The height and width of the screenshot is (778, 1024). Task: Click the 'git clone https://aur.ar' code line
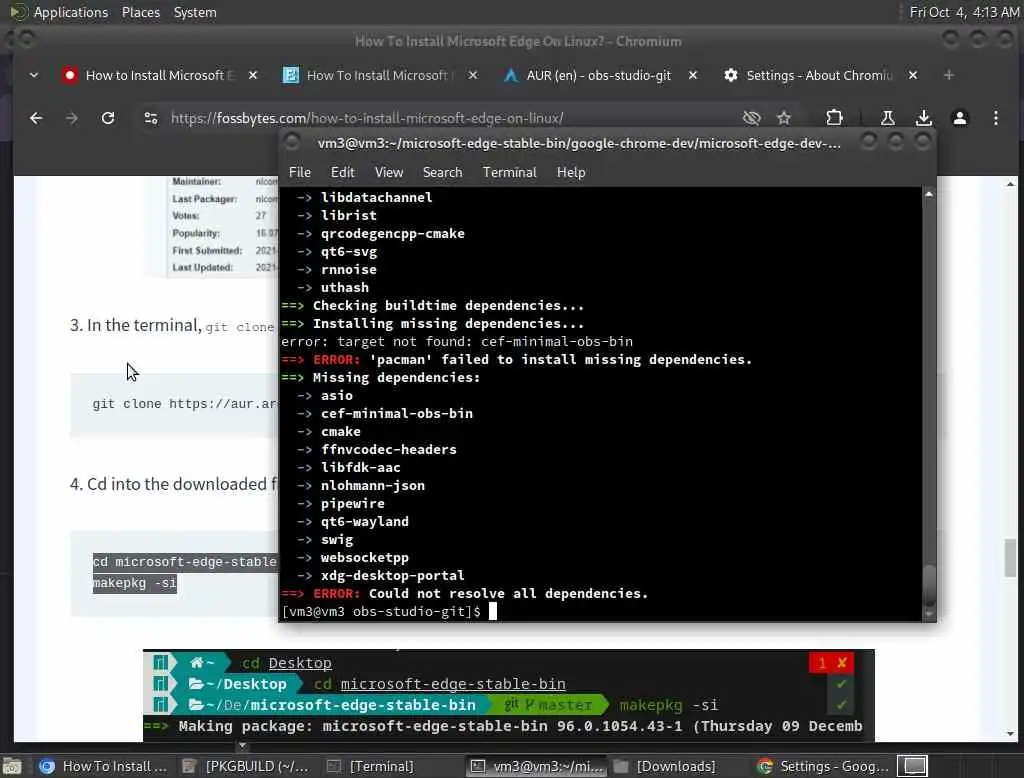[185, 404]
